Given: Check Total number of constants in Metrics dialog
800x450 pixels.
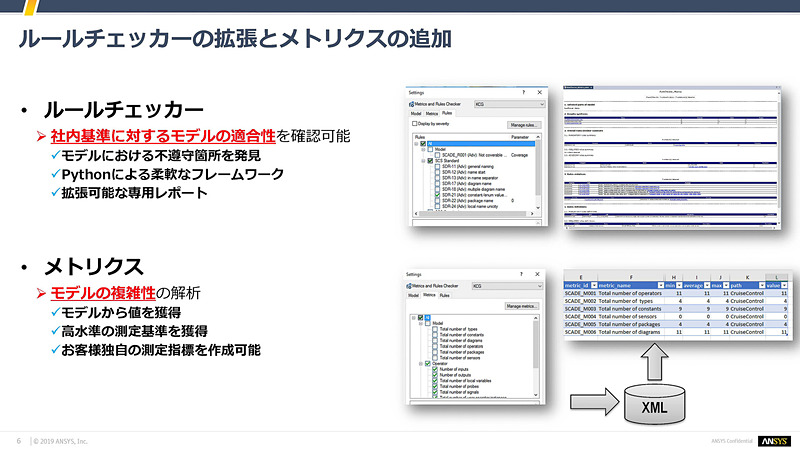Looking at the screenshot, I should pyautogui.click(x=435, y=335).
